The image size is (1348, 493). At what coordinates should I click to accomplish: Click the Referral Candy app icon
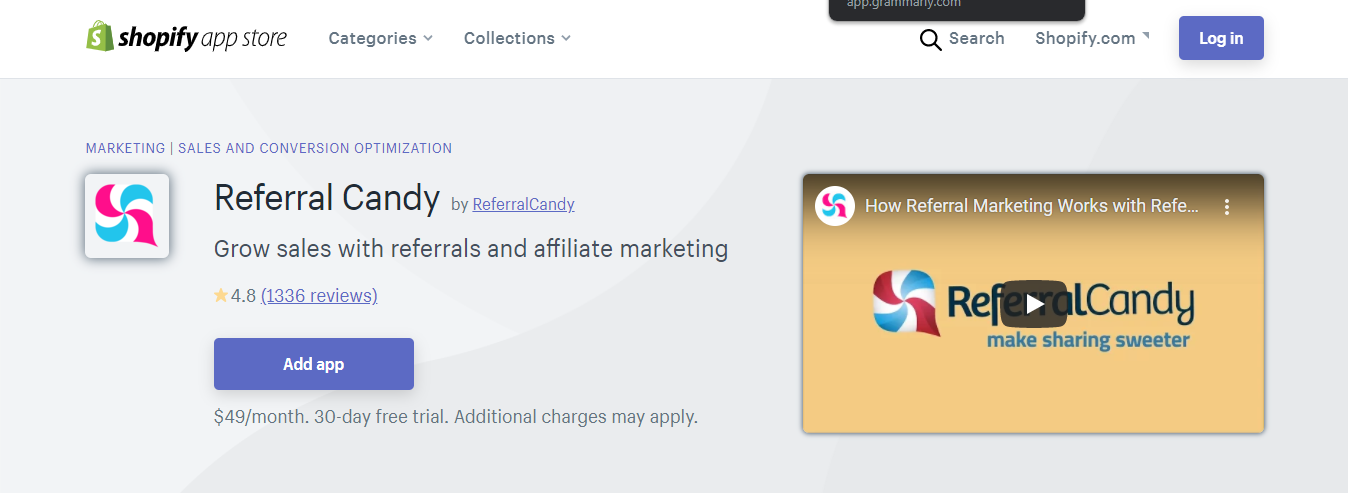click(x=127, y=216)
